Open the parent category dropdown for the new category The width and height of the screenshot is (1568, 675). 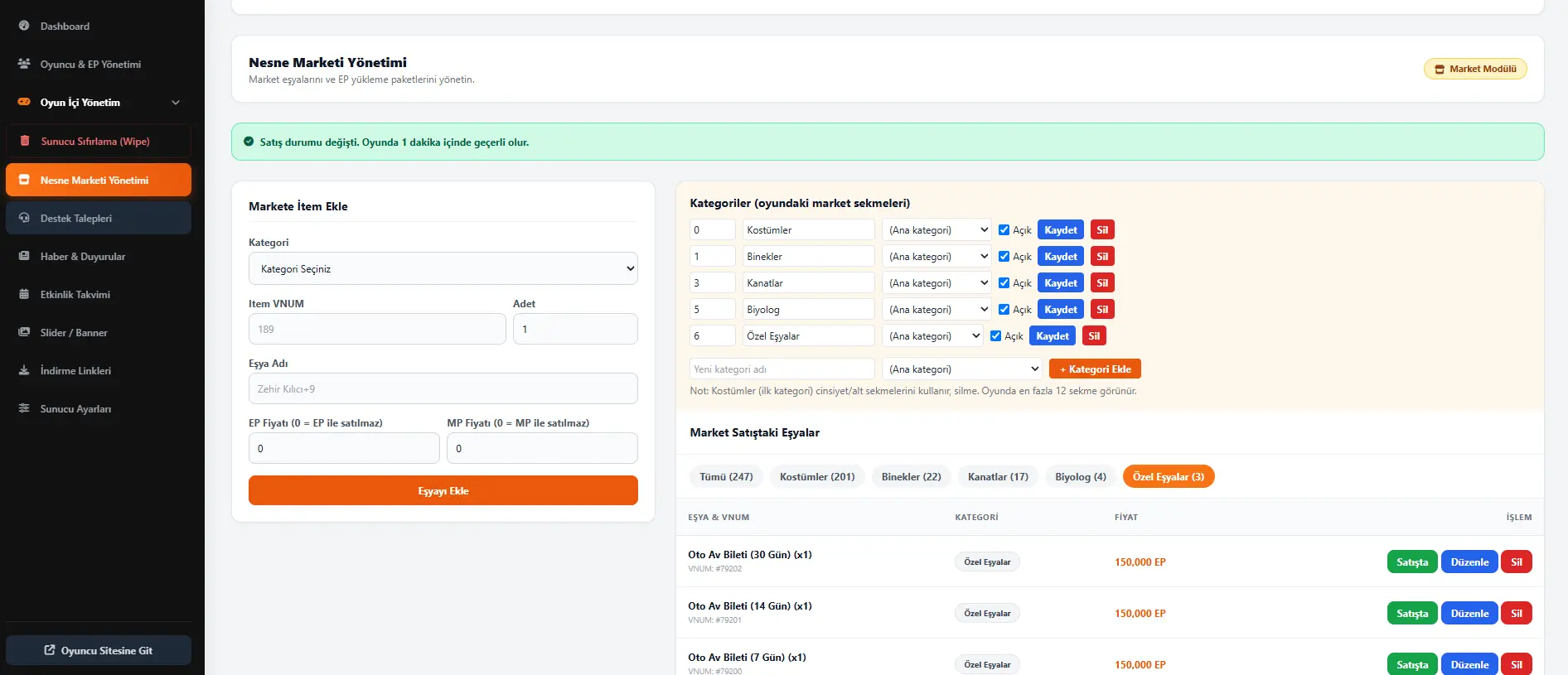pyautogui.click(x=962, y=369)
